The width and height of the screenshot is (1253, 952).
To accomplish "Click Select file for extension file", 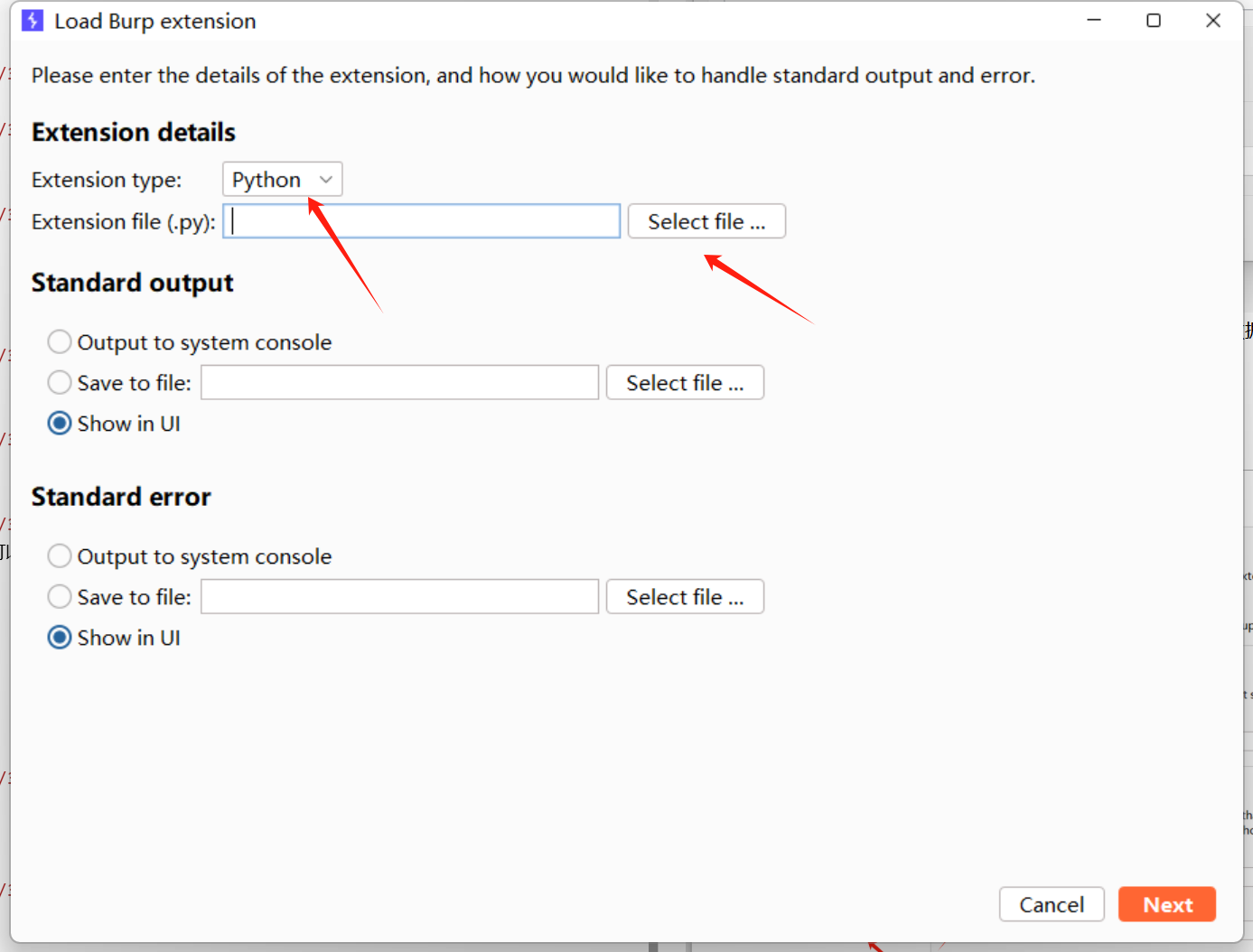I will (x=706, y=221).
